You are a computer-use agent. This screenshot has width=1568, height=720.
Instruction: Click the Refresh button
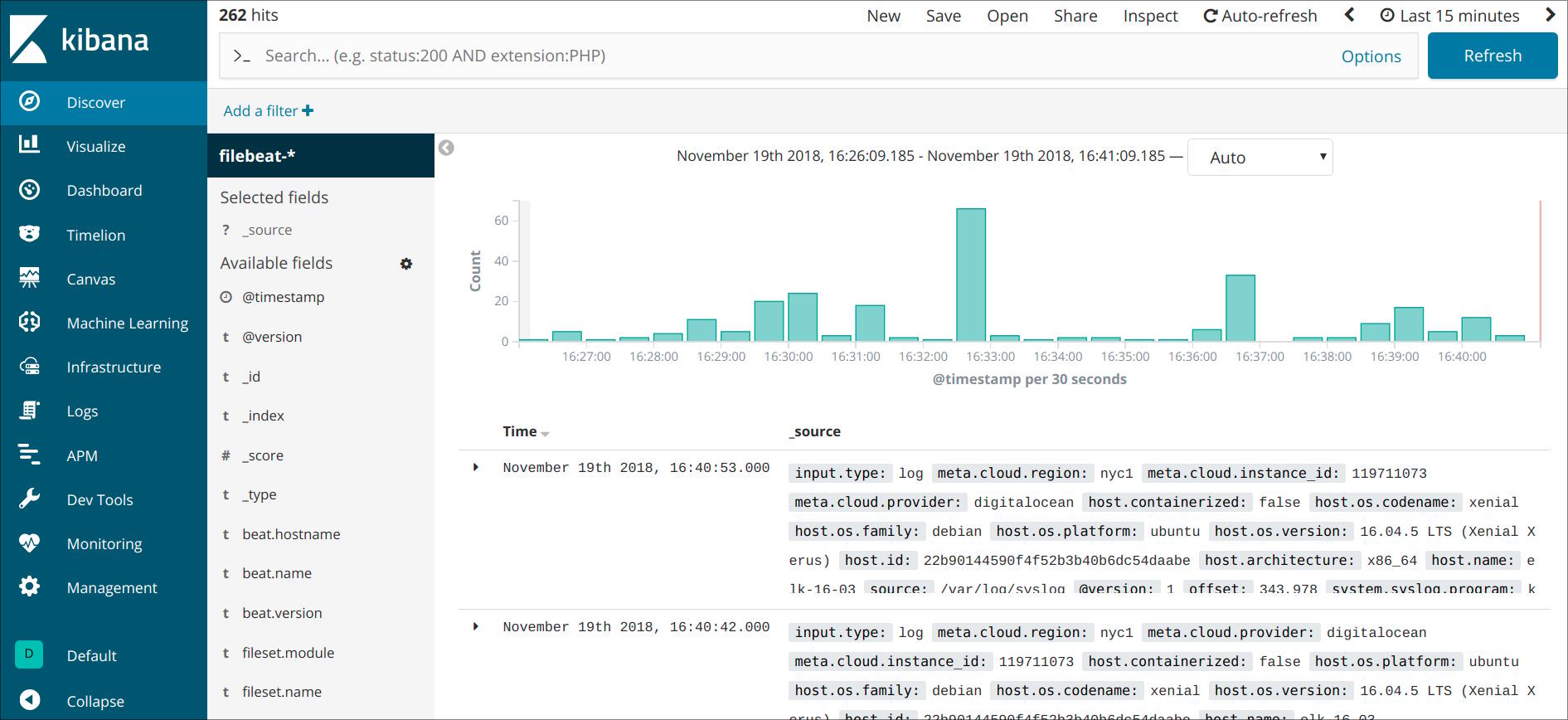(x=1493, y=56)
